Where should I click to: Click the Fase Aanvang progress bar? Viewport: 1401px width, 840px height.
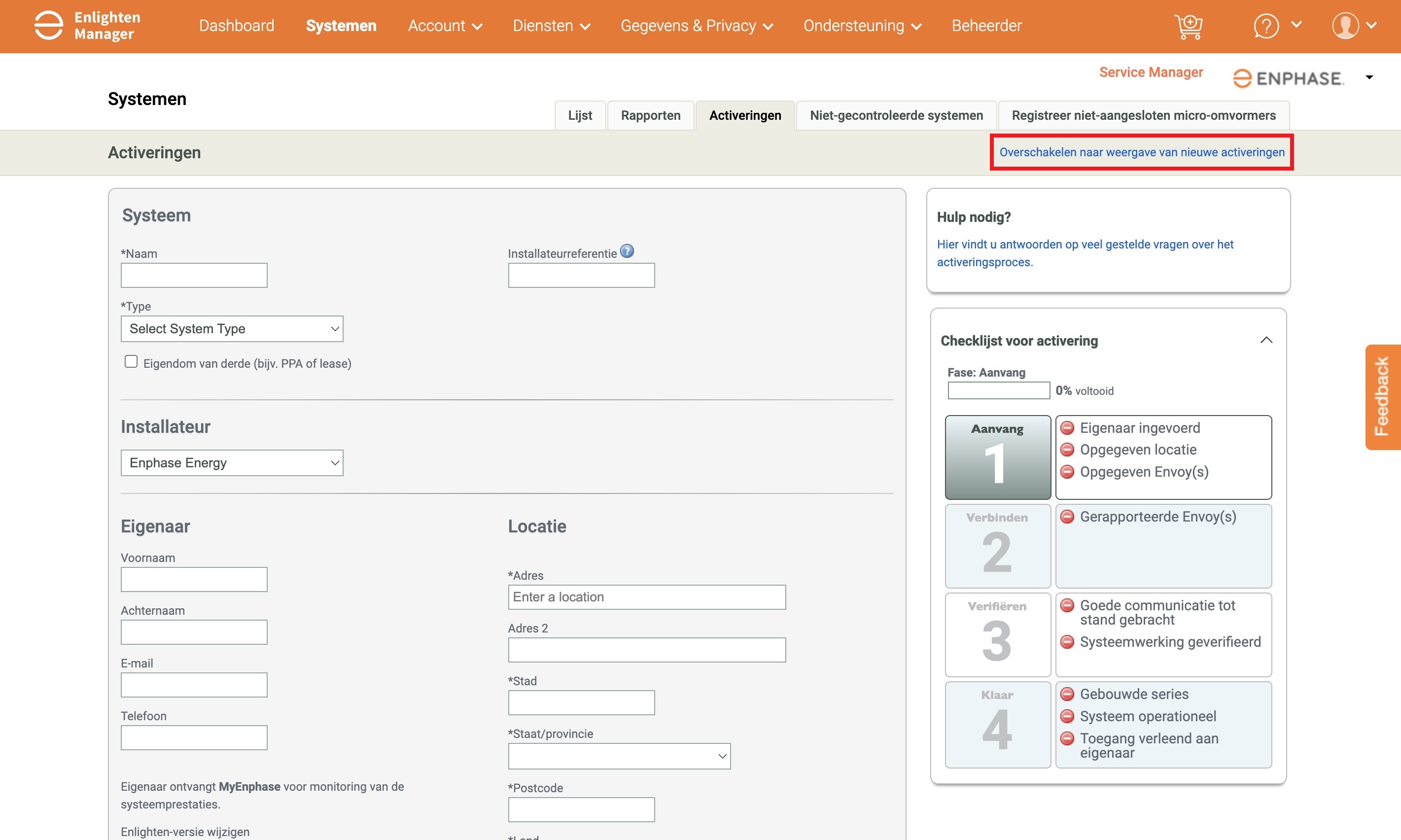999,390
